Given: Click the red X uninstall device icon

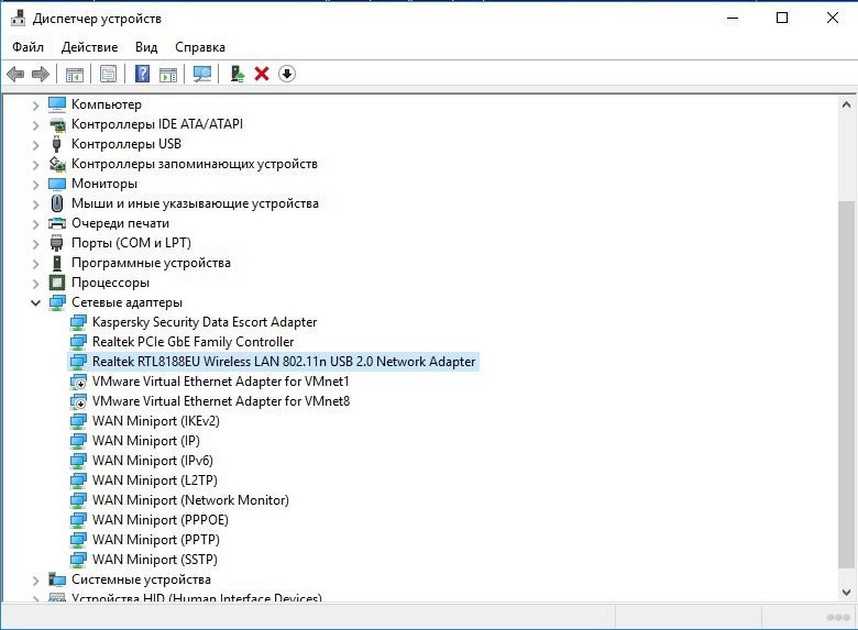Looking at the screenshot, I should pyautogui.click(x=262, y=74).
